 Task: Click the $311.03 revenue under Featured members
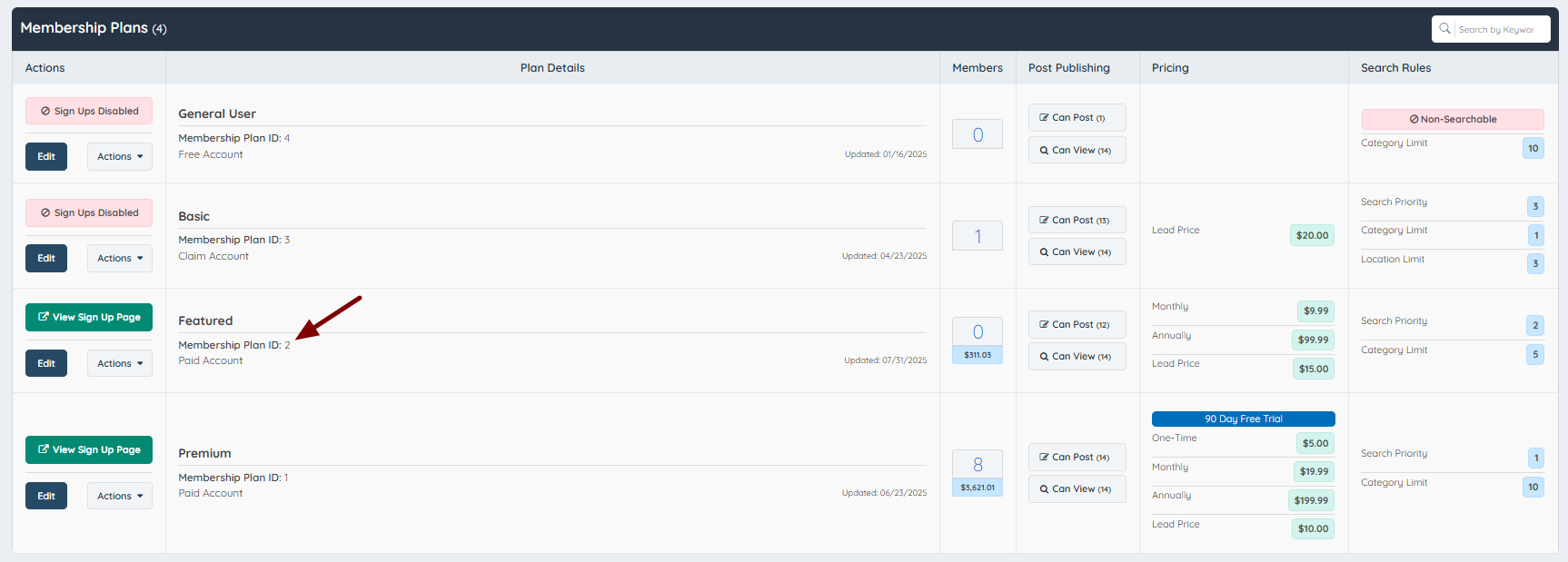(x=978, y=355)
